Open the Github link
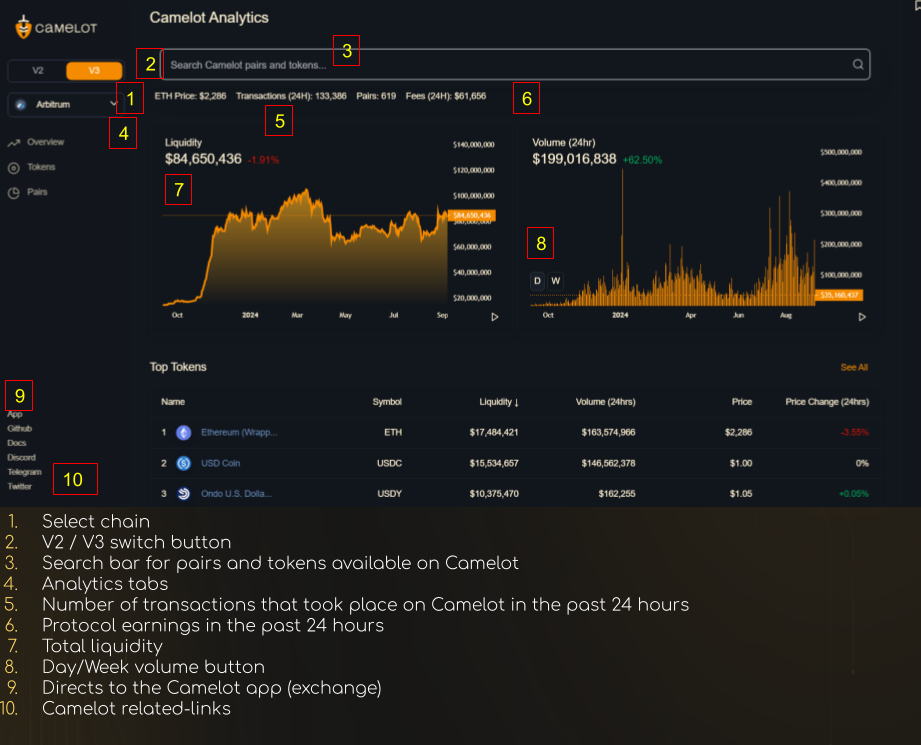The width and height of the screenshot is (921, 745). click(x=20, y=428)
